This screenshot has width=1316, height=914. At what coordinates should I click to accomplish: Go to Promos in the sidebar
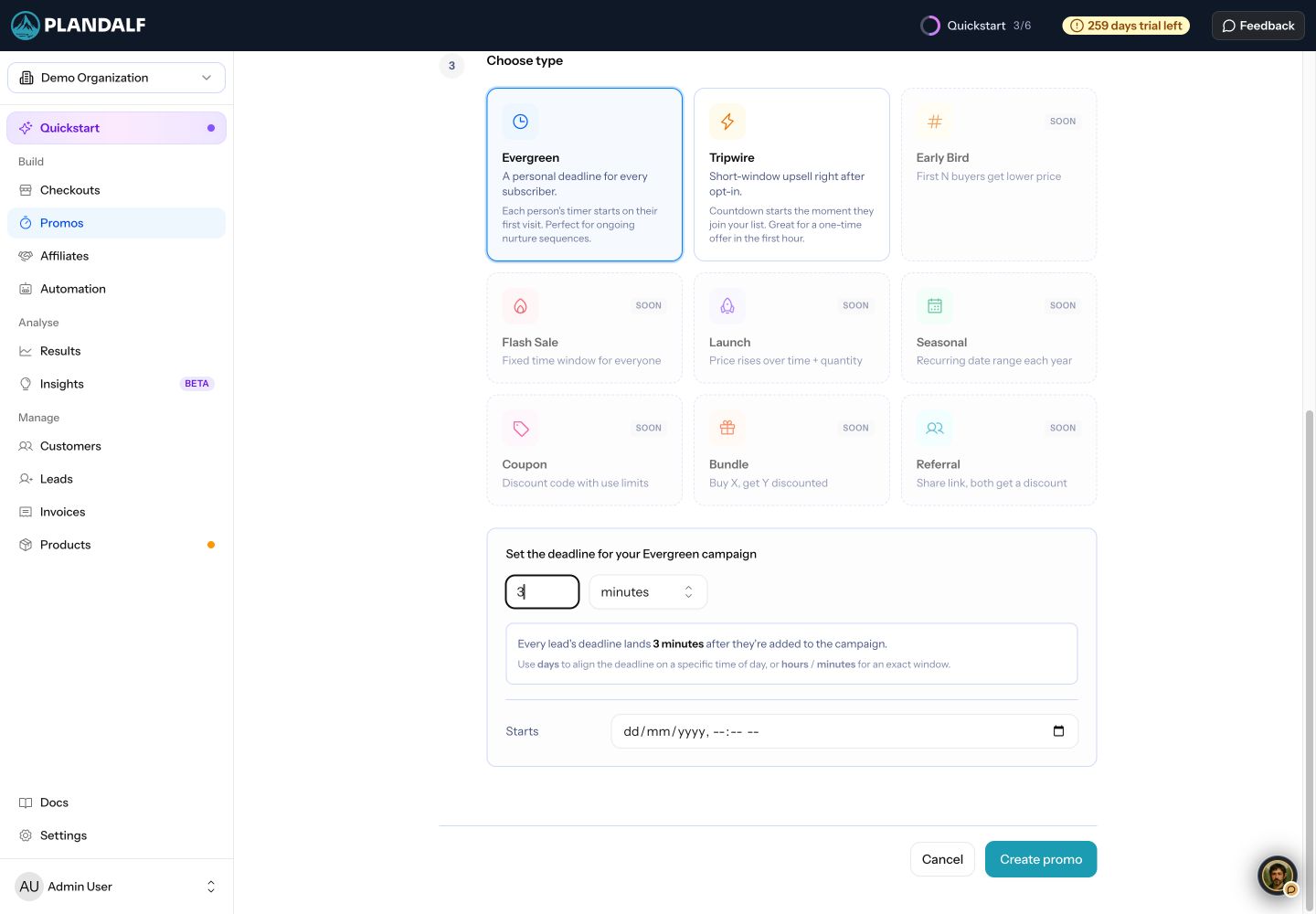116,223
